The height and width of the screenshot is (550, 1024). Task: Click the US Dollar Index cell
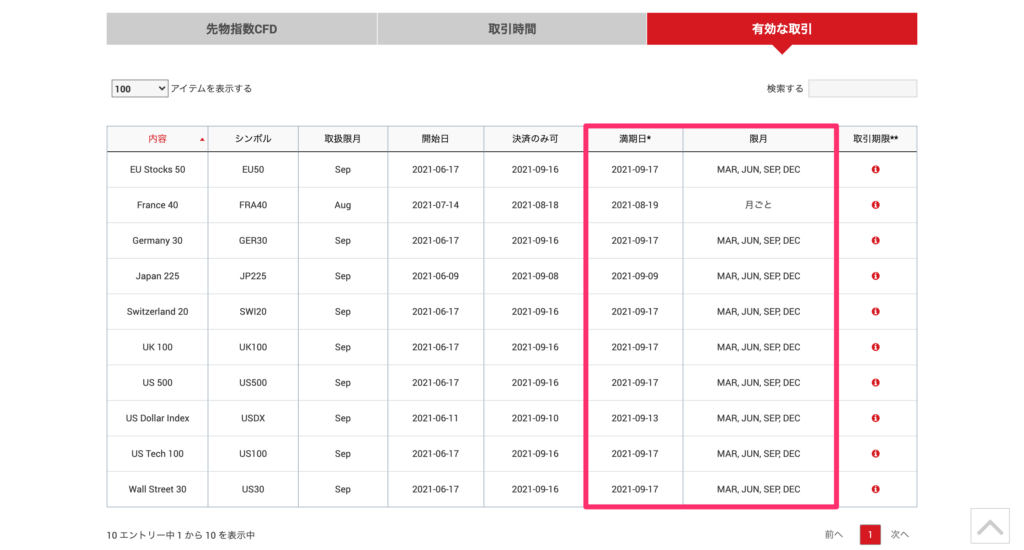157,418
